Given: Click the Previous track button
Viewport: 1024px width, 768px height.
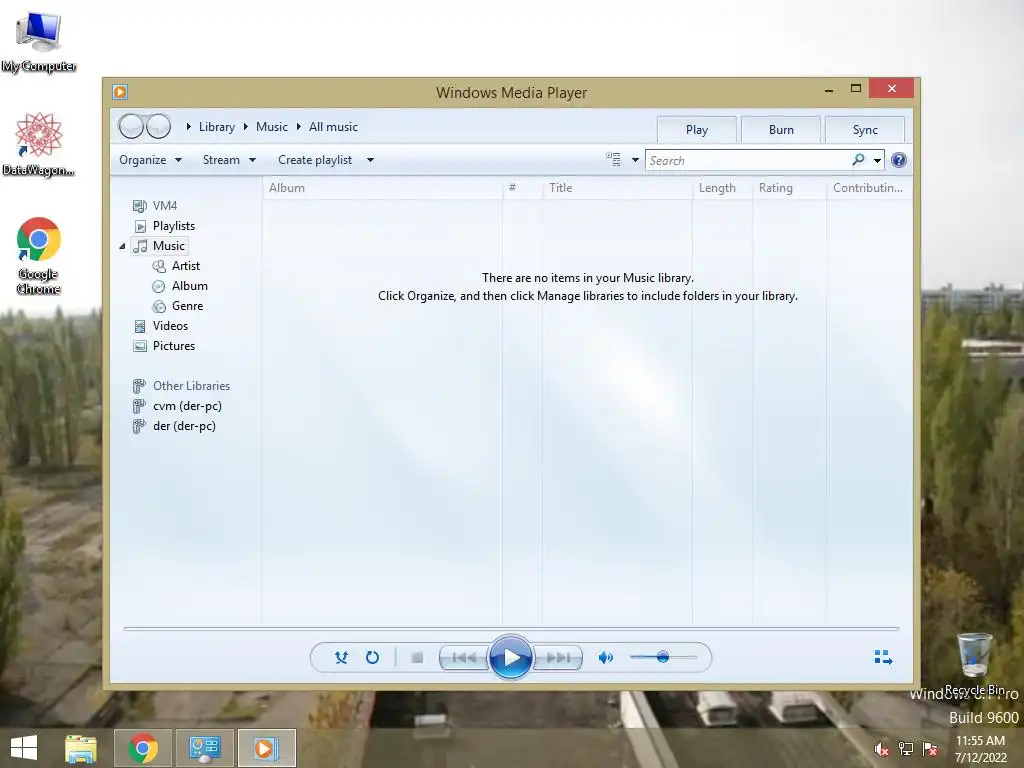Looking at the screenshot, I should point(464,658).
